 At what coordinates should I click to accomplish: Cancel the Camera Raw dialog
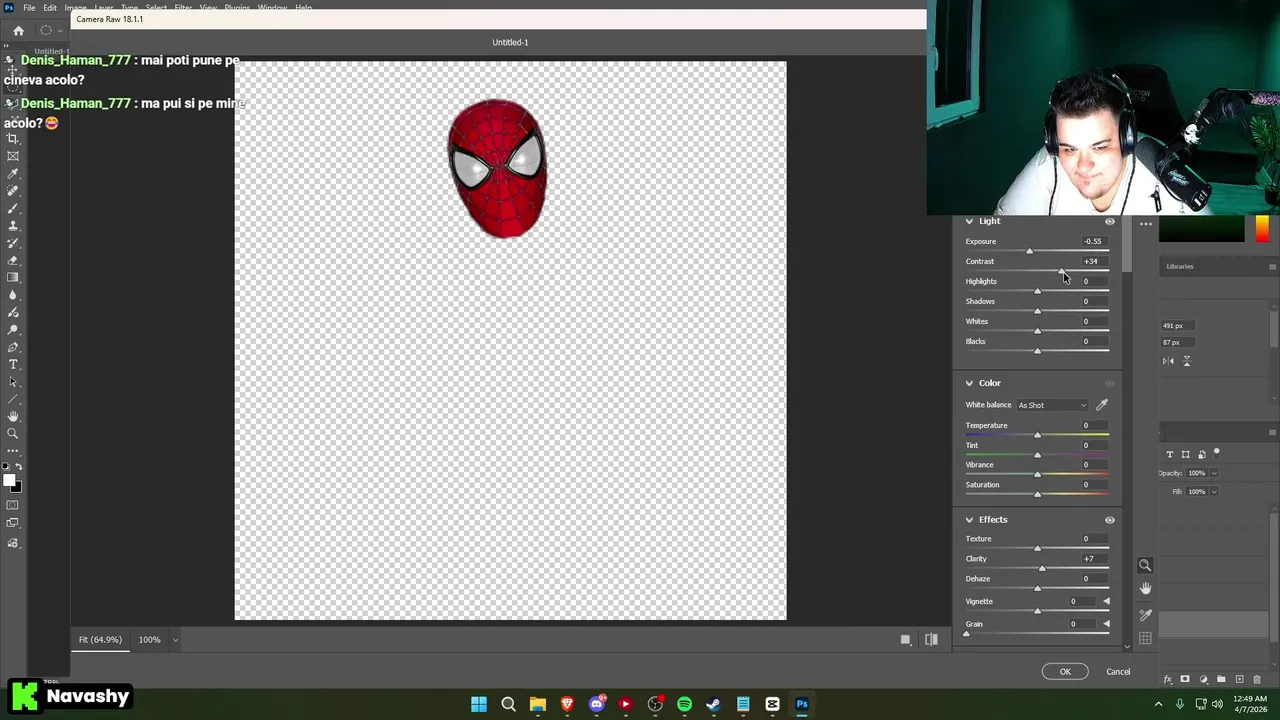pyautogui.click(x=1118, y=671)
